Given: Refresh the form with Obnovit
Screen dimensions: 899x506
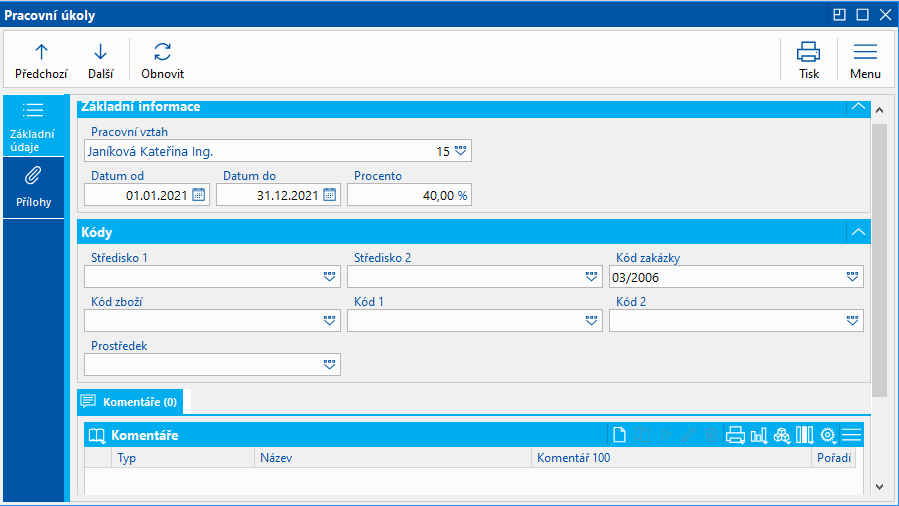Looking at the screenshot, I should click(162, 61).
